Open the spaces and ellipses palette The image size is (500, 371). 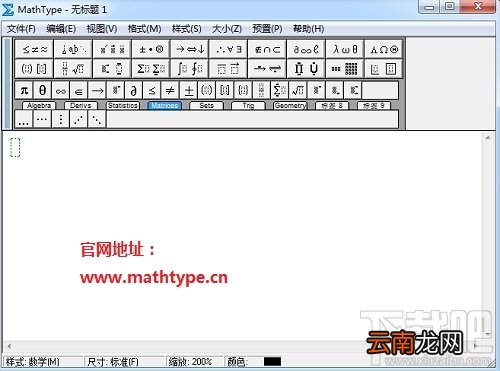pyautogui.click(x=73, y=50)
